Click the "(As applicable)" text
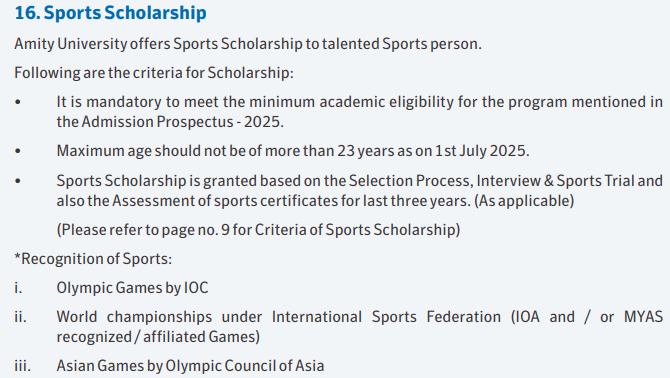The width and height of the screenshot is (670, 378). pos(524,201)
